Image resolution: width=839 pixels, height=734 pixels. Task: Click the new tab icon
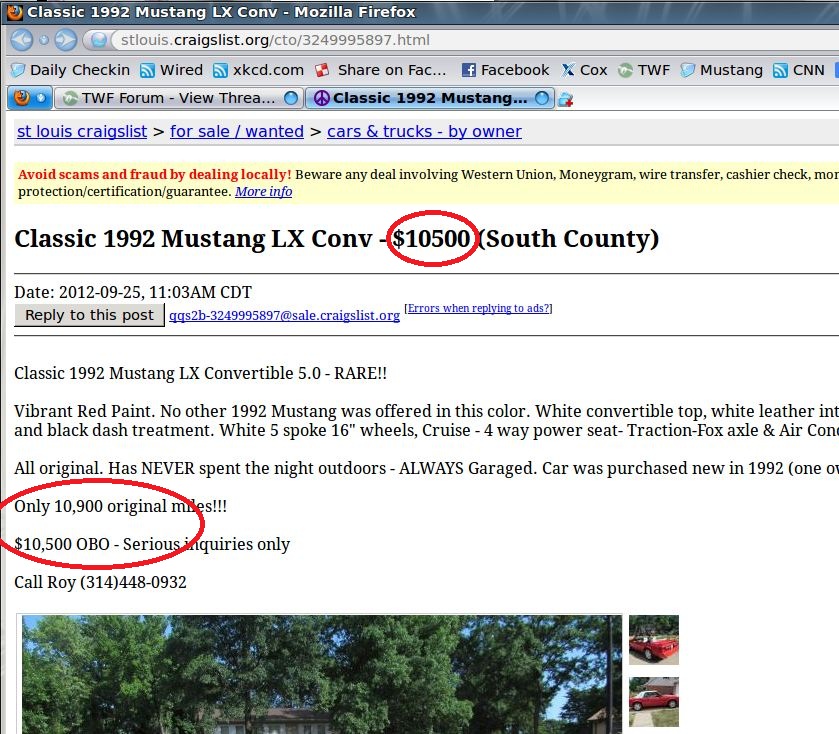tap(566, 99)
